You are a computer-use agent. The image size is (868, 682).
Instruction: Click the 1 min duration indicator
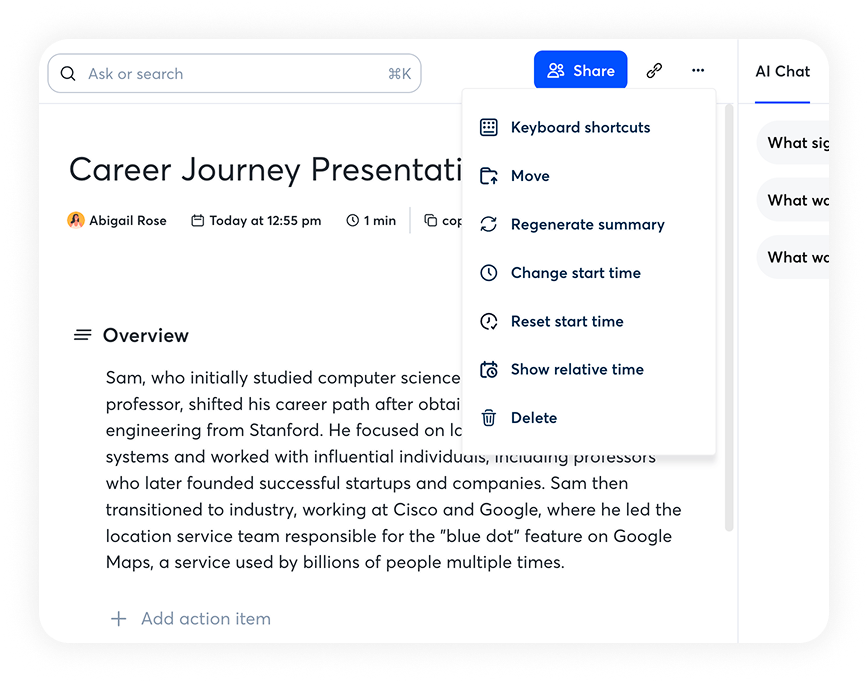[x=371, y=221]
